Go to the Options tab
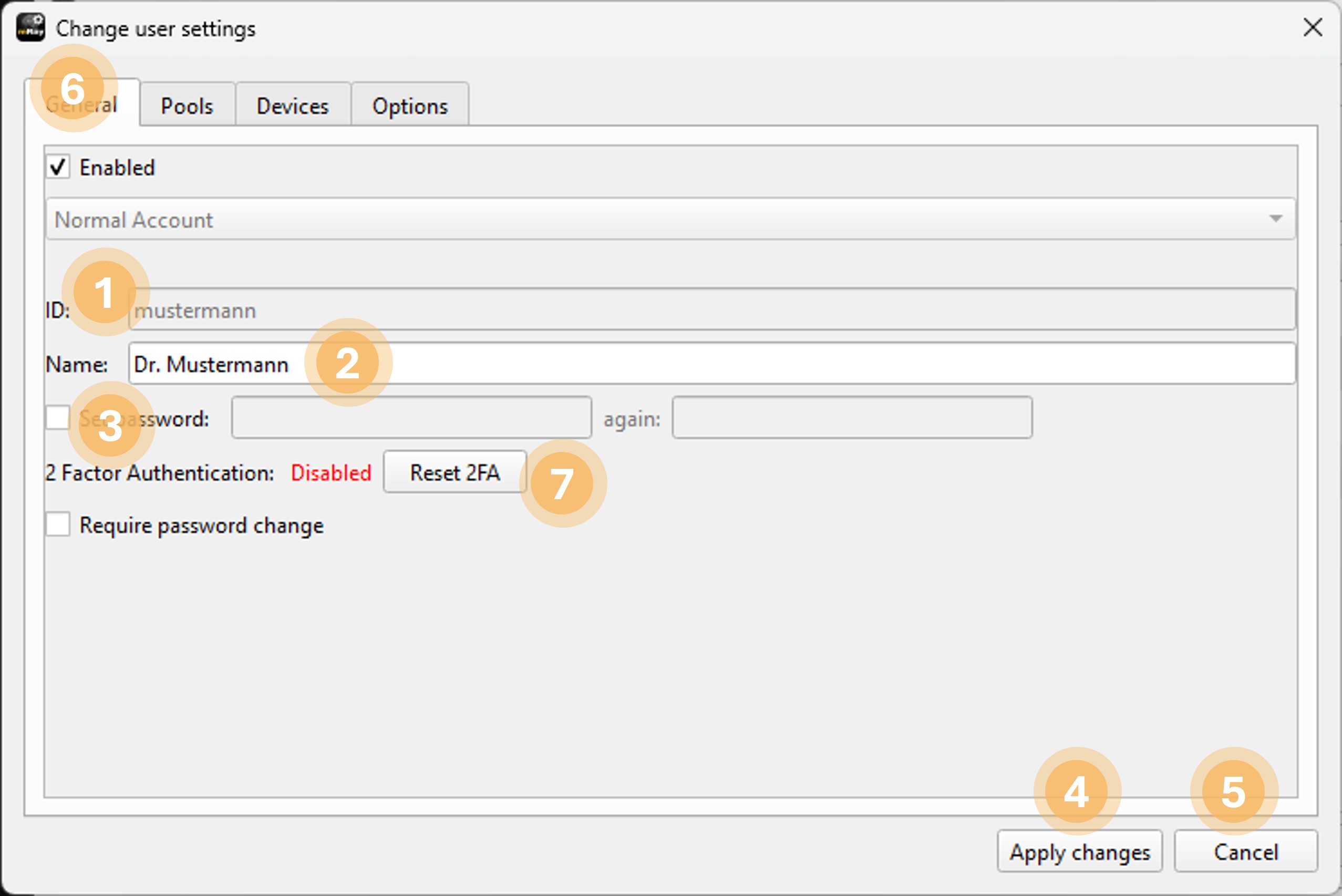The height and width of the screenshot is (896, 1342). (x=410, y=106)
